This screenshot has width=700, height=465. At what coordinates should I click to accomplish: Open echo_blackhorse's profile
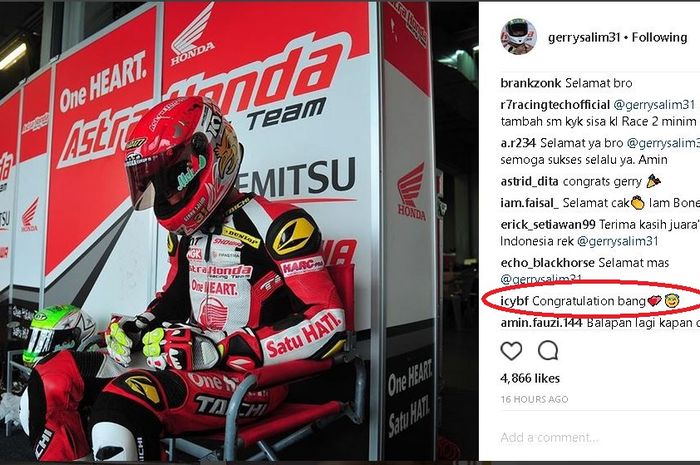(x=547, y=263)
